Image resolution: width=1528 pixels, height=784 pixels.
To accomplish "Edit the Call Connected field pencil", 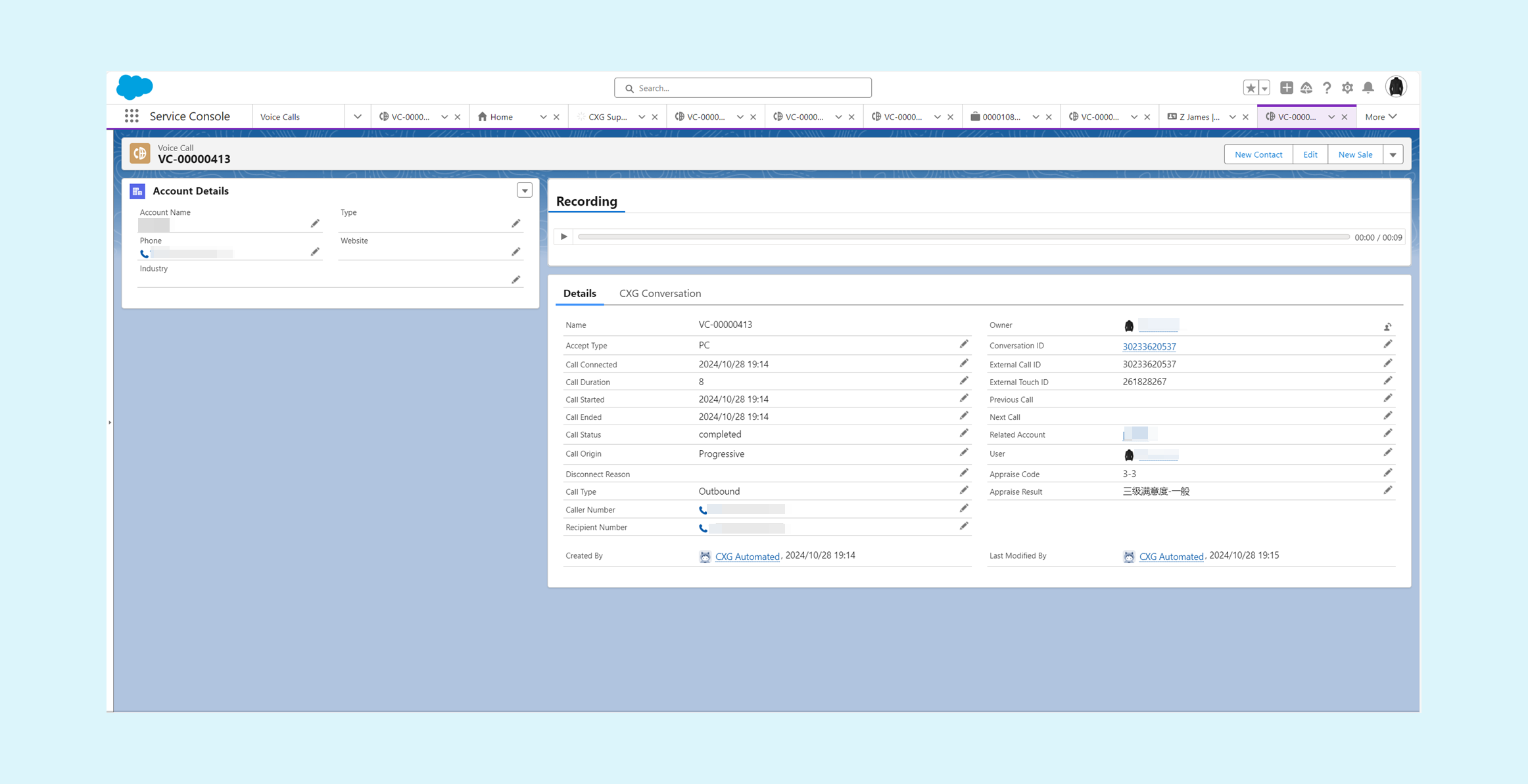I will coord(964,363).
